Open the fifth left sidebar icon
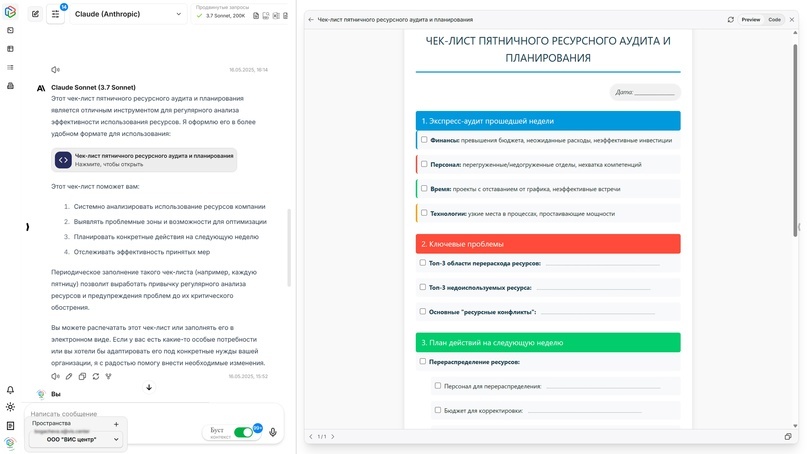The width and height of the screenshot is (807, 454). (x=10, y=86)
